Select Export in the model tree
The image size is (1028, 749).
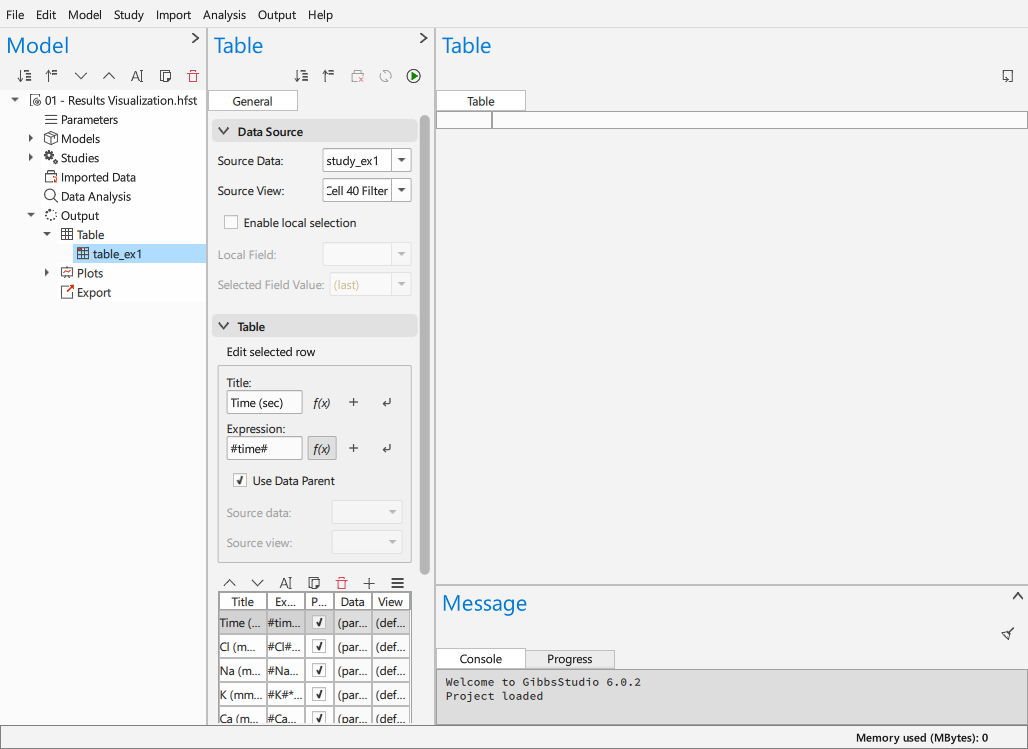pos(94,293)
